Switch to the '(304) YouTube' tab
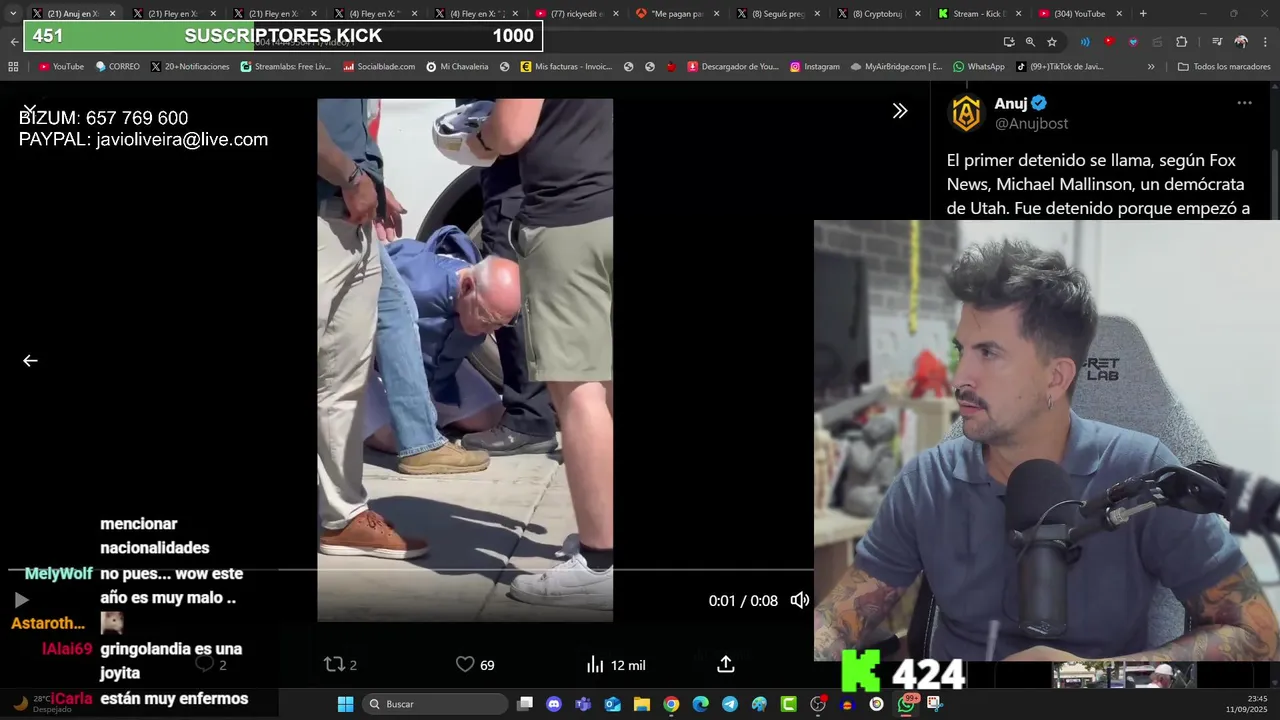This screenshot has width=1280, height=720. tap(1079, 14)
